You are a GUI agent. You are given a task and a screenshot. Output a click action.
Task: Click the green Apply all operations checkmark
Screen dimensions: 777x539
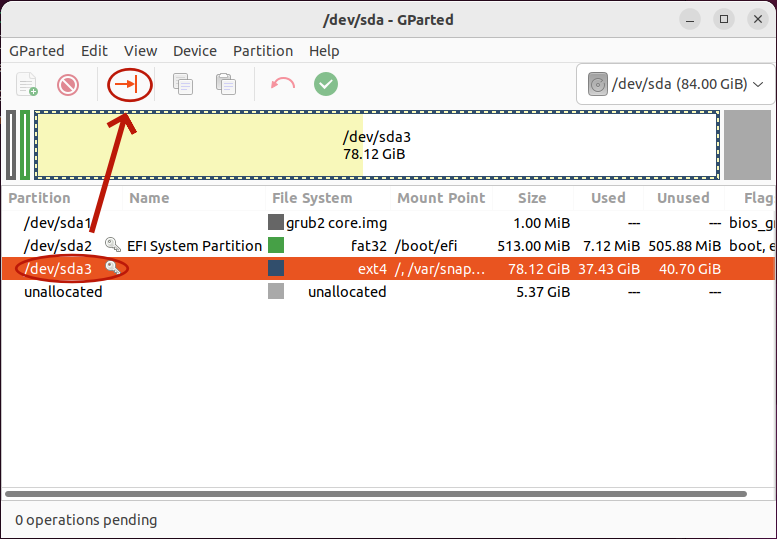[326, 84]
